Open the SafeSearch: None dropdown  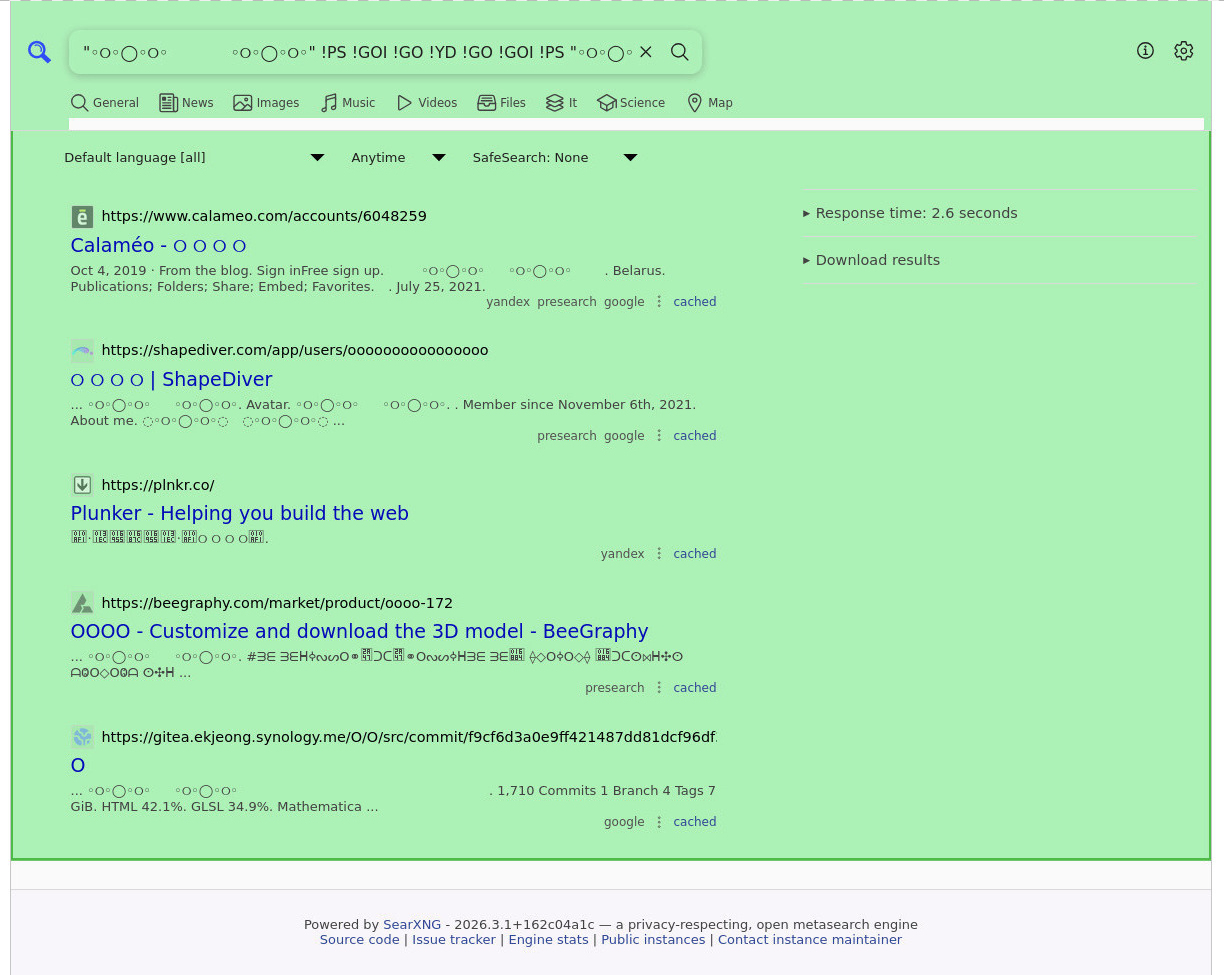pos(554,158)
